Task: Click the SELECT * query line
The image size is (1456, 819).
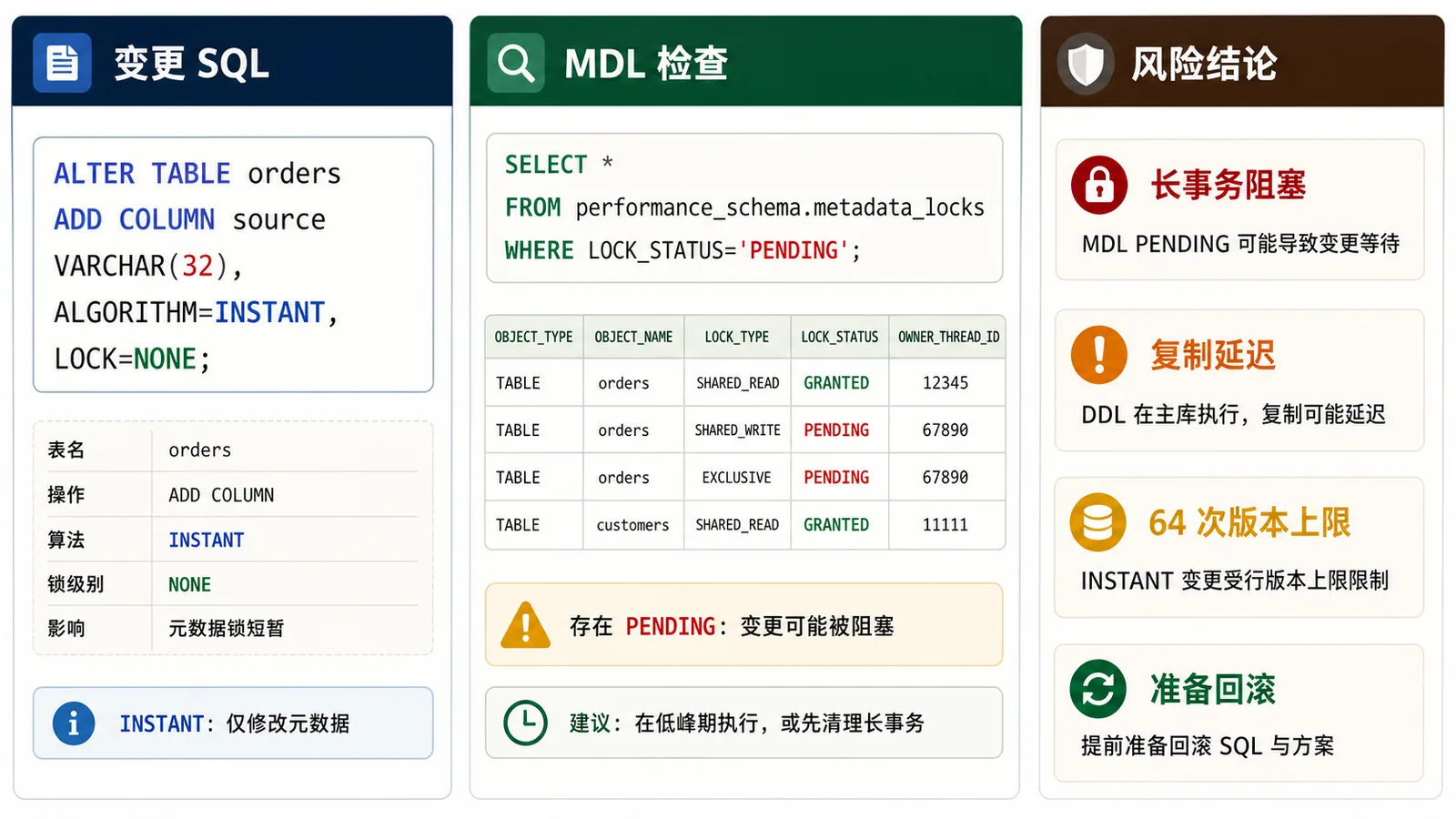Action: pos(559,165)
